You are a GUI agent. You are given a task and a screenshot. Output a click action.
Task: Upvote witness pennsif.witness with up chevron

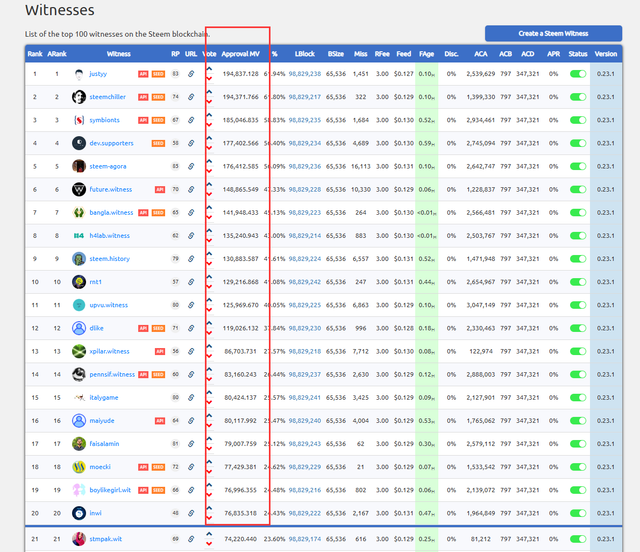point(209,369)
